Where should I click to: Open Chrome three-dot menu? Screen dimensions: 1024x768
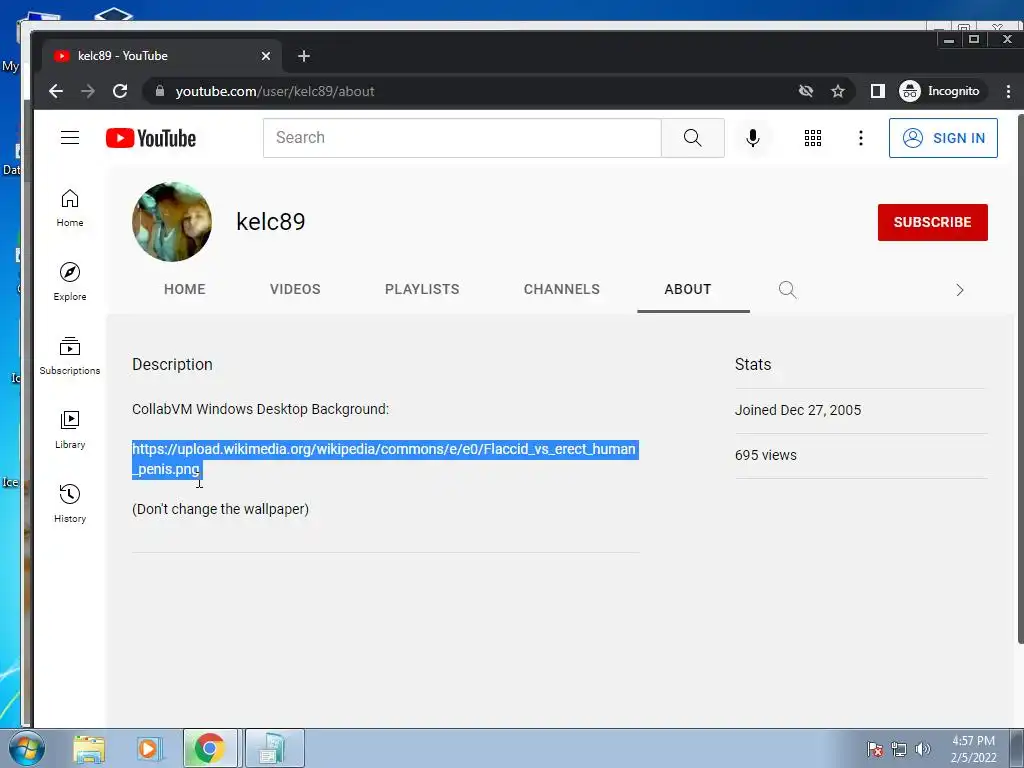click(x=1008, y=91)
